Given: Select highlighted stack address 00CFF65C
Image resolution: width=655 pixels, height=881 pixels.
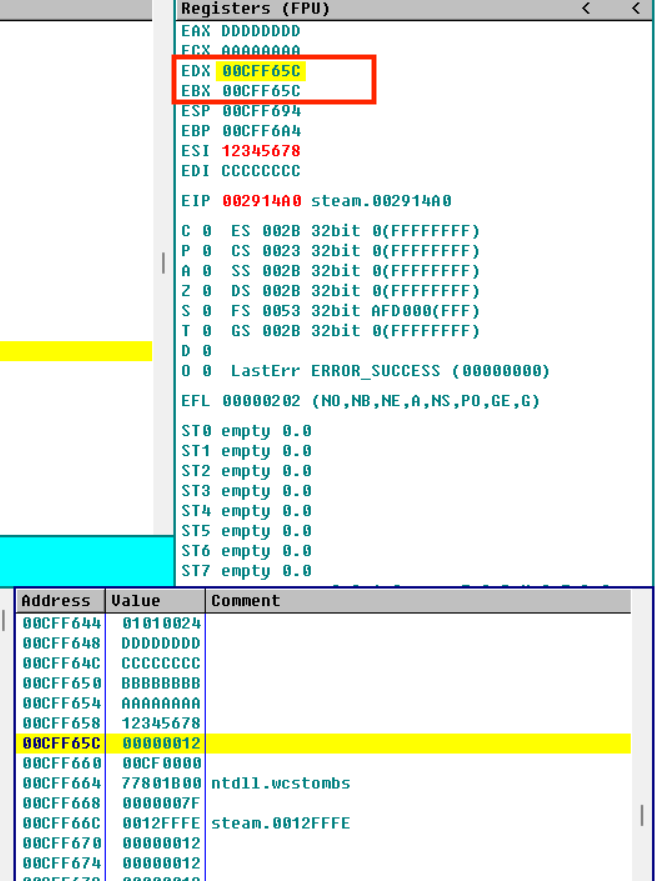Looking at the screenshot, I should 61,743.
